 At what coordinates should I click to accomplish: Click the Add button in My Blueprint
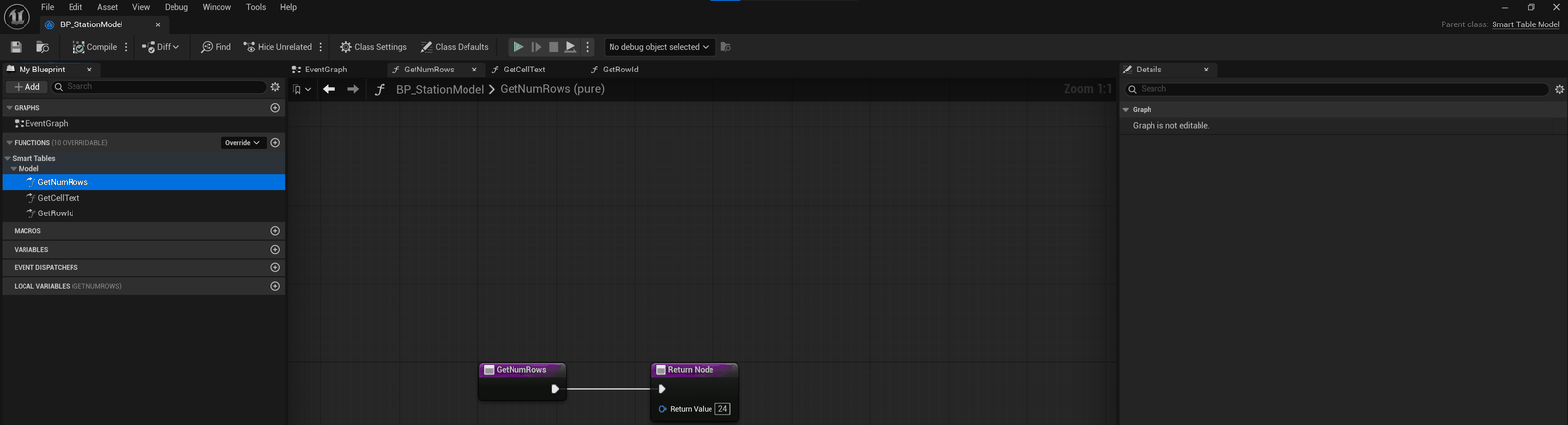[26, 87]
